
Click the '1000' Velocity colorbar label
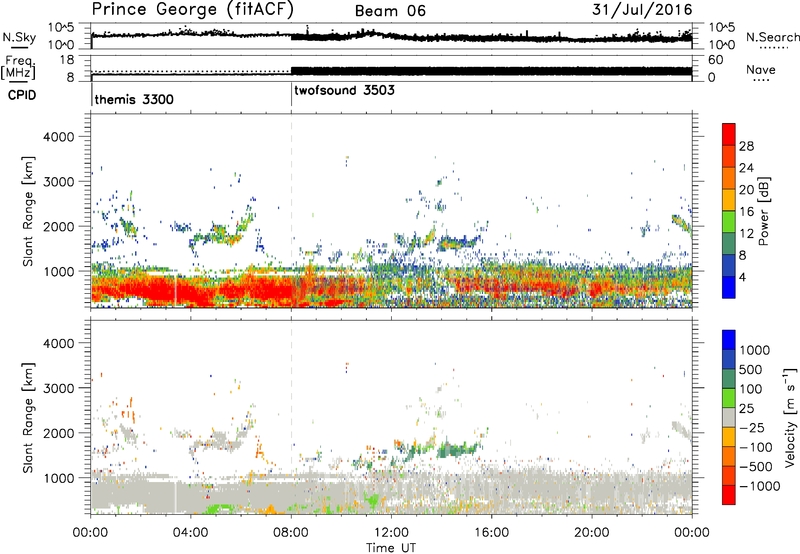[x=755, y=350]
